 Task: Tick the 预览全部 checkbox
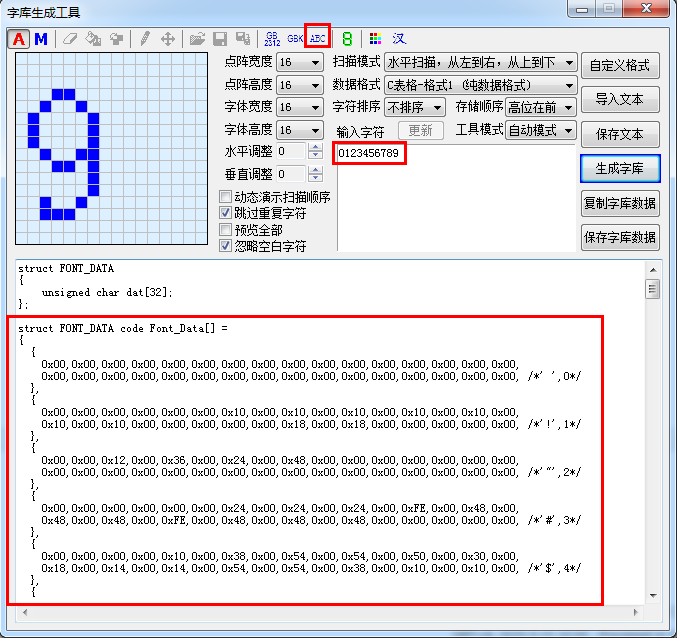tap(226, 230)
